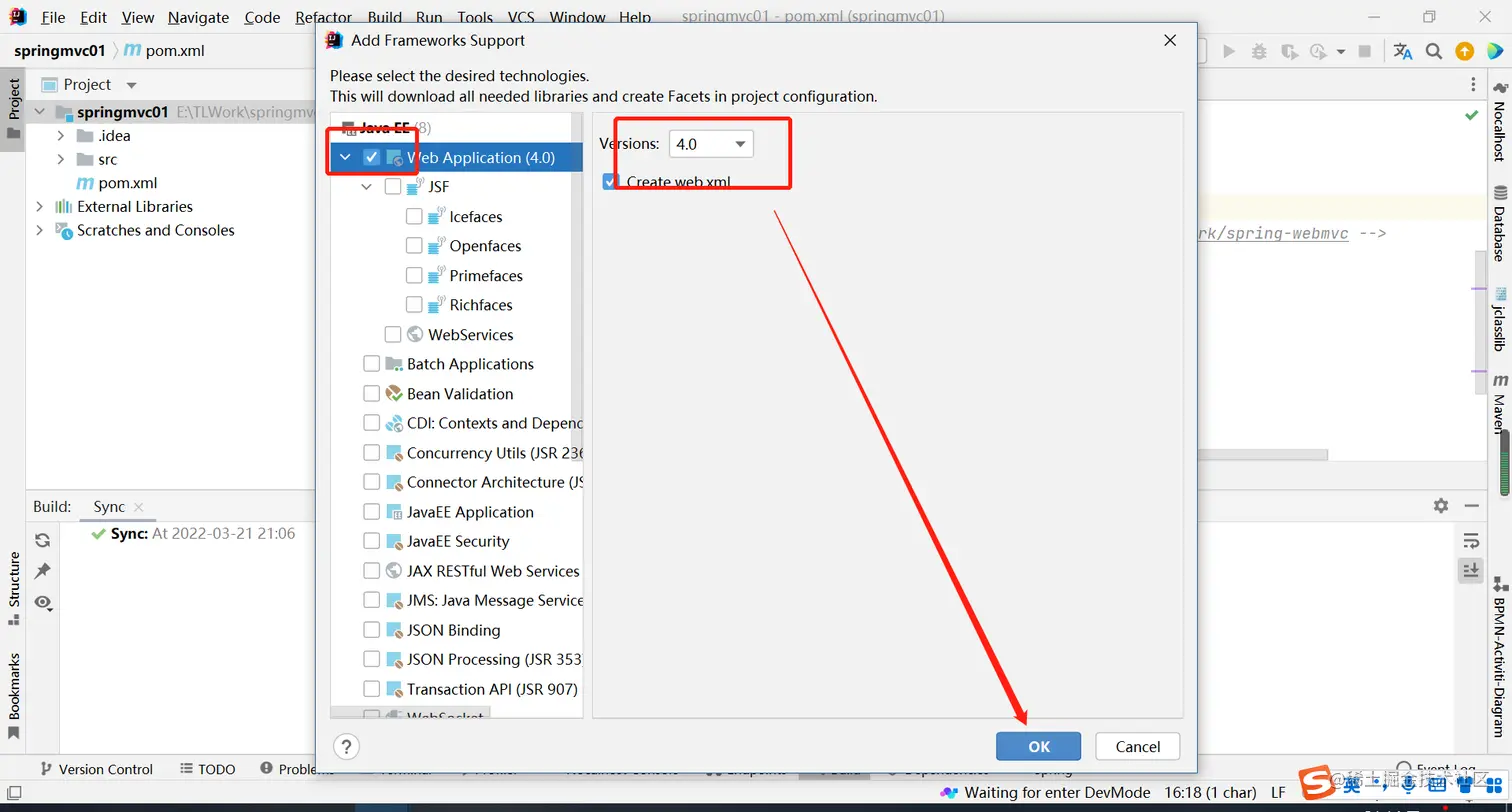Expand the src folder
The height and width of the screenshot is (812, 1512).
coord(60,159)
